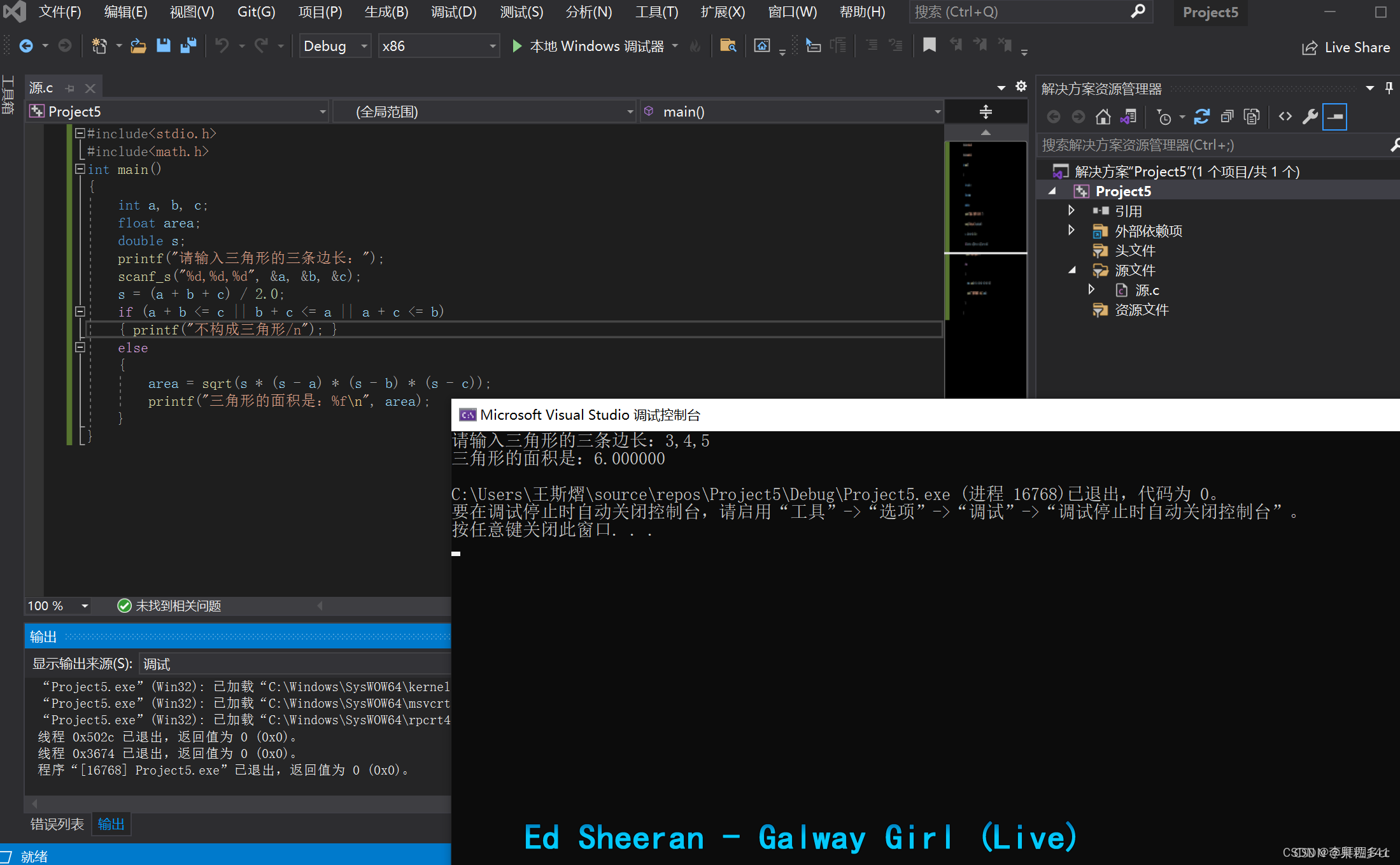1400x865 pixels.
Task: Click the Live Share icon
Action: coord(1310,48)
